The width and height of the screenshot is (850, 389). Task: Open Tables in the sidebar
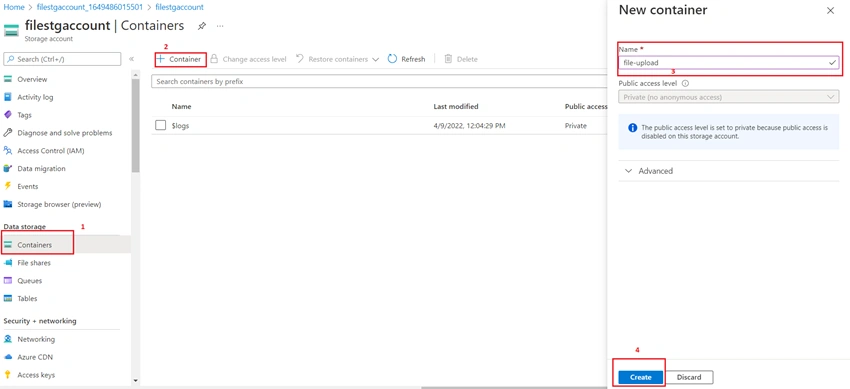coord(28,299)
